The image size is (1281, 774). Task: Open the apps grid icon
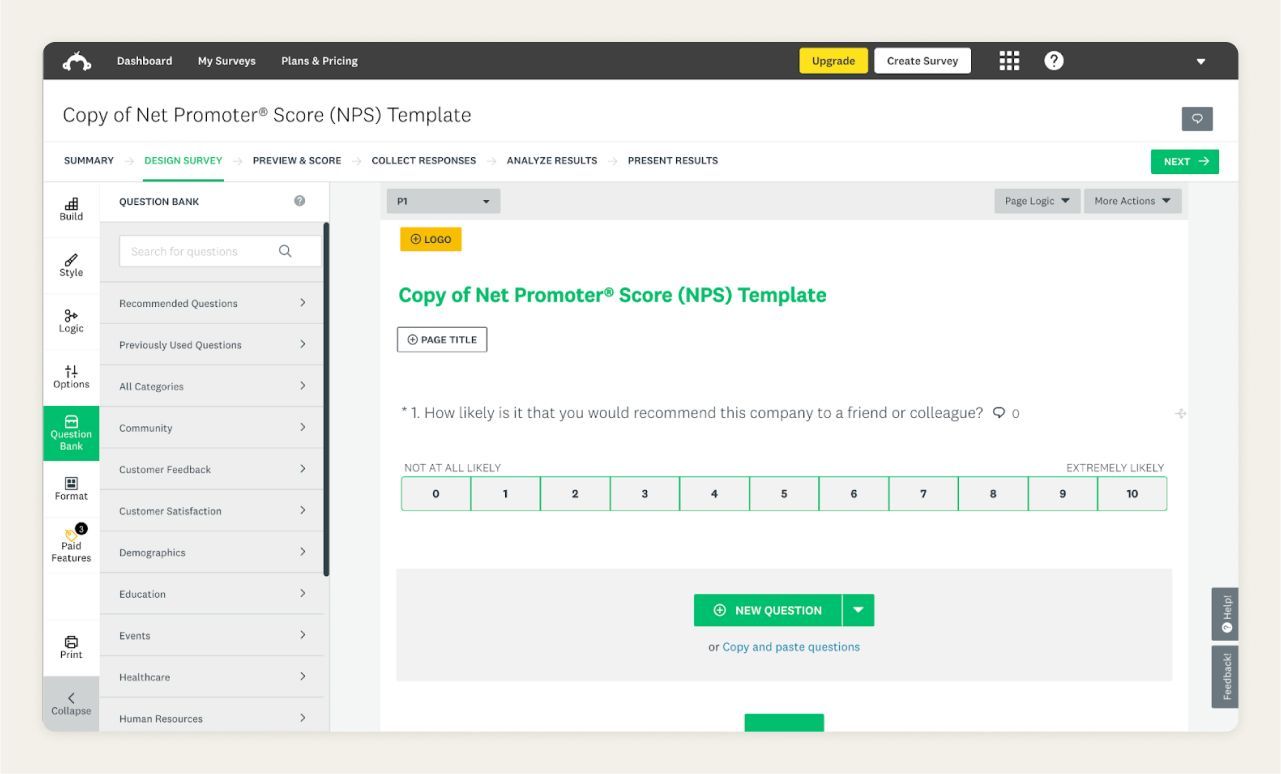pyautogui.click(x=1009, y=61)
